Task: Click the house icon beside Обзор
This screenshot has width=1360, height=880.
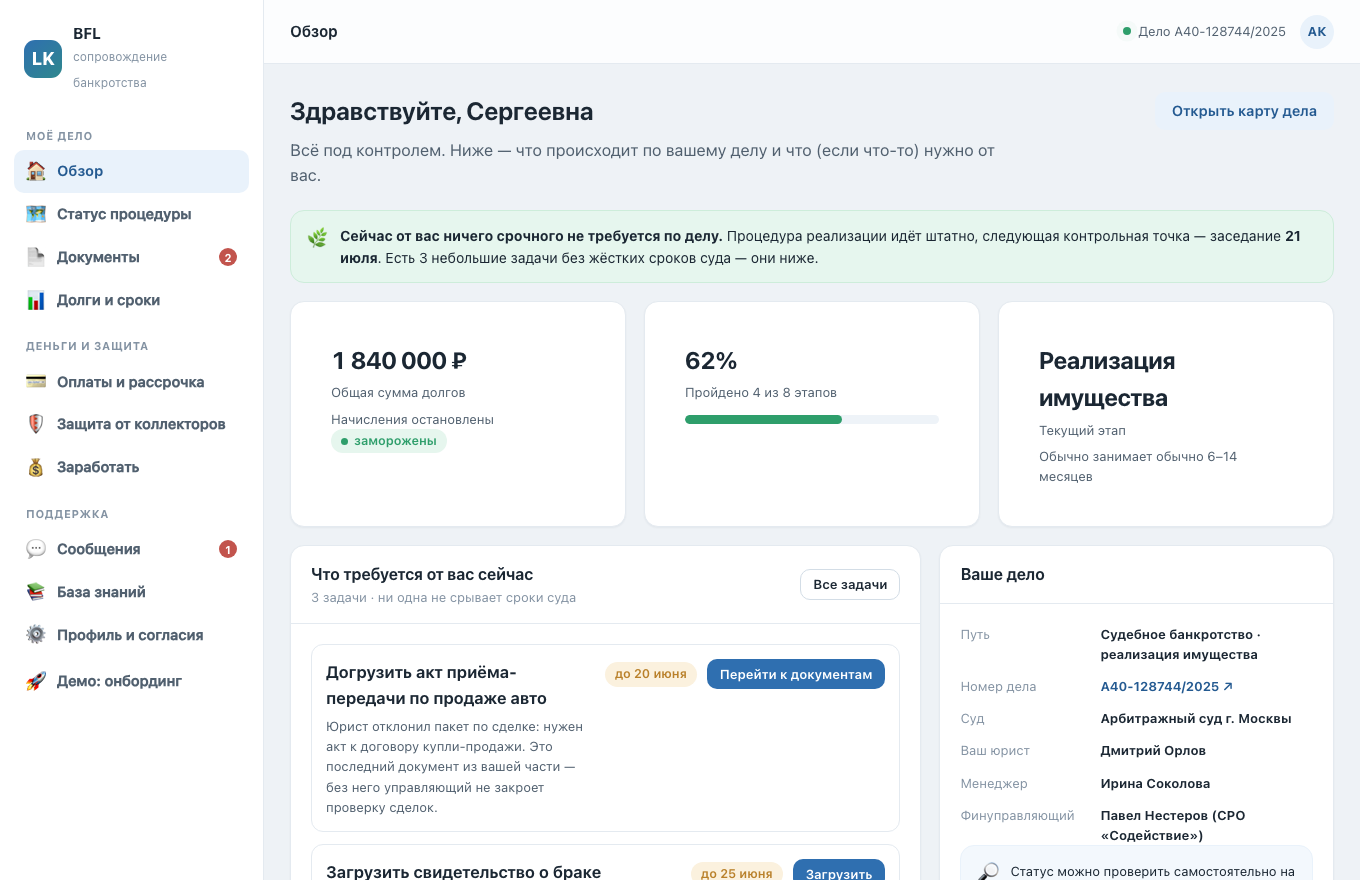Action: [36, 171]
